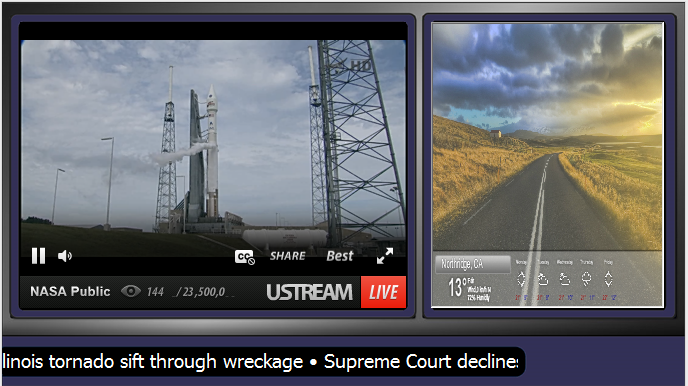Select Tuesday's cloudy forecast icon
The width and height of the screenshot is (688, 386).
[x=543, y=279]
